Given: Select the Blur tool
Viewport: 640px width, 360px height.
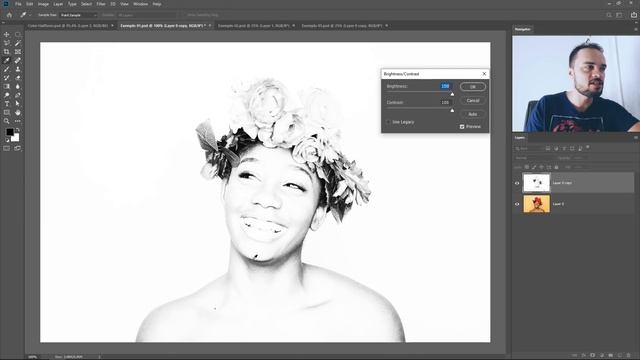Looking at the screenshot, I should [x=18, y=87].
